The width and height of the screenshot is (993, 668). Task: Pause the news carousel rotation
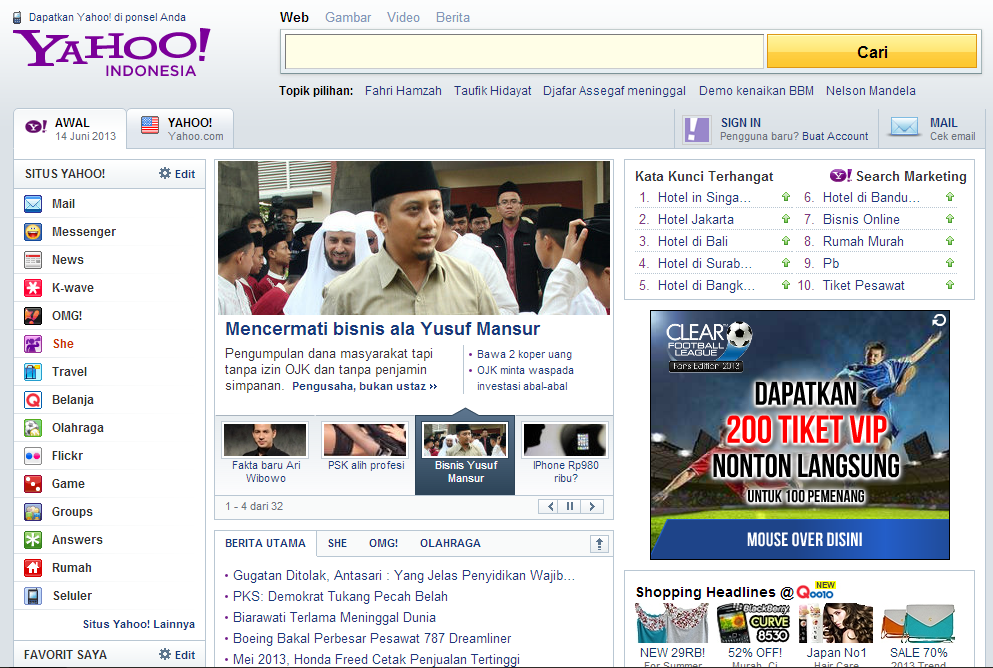click(570, 506)
